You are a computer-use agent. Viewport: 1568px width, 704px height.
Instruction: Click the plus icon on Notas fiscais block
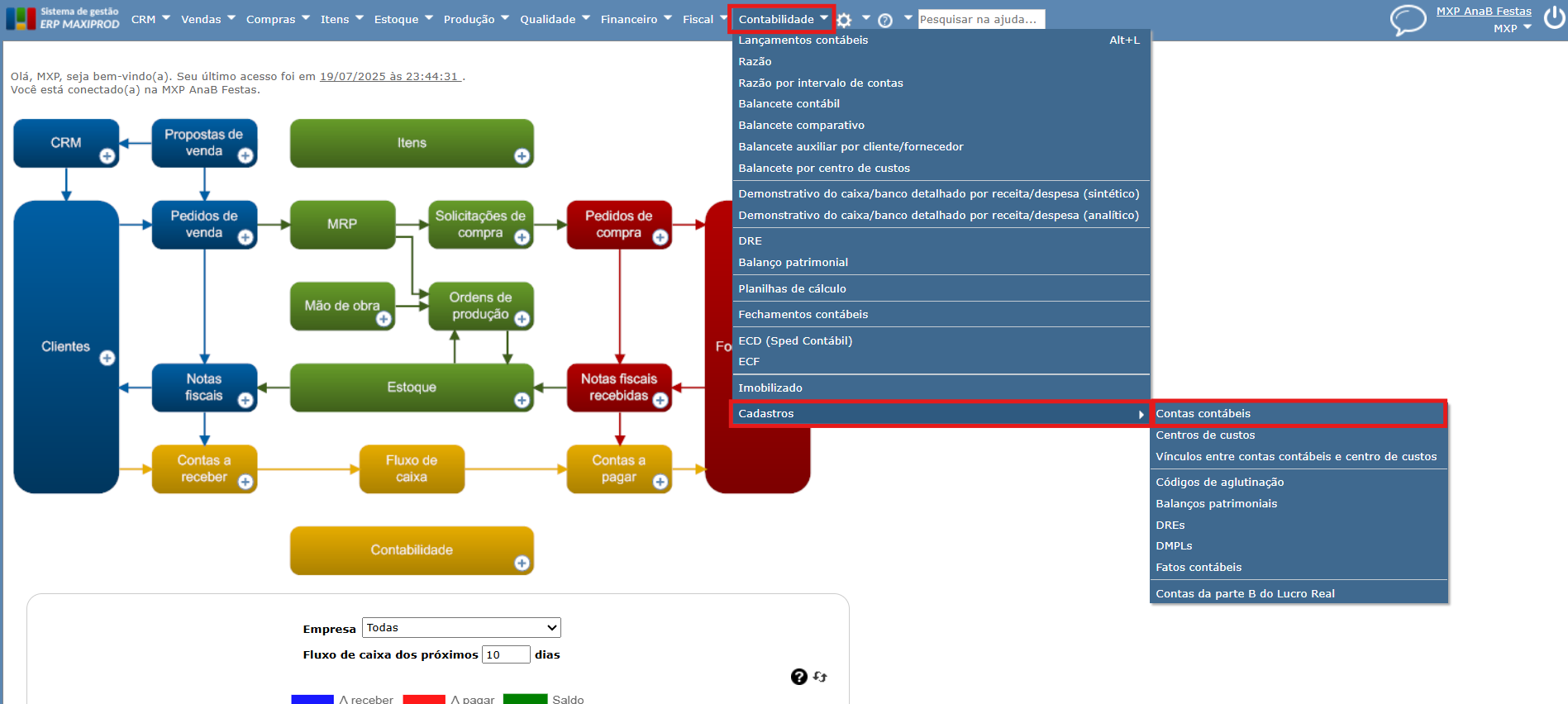(245, 400)
